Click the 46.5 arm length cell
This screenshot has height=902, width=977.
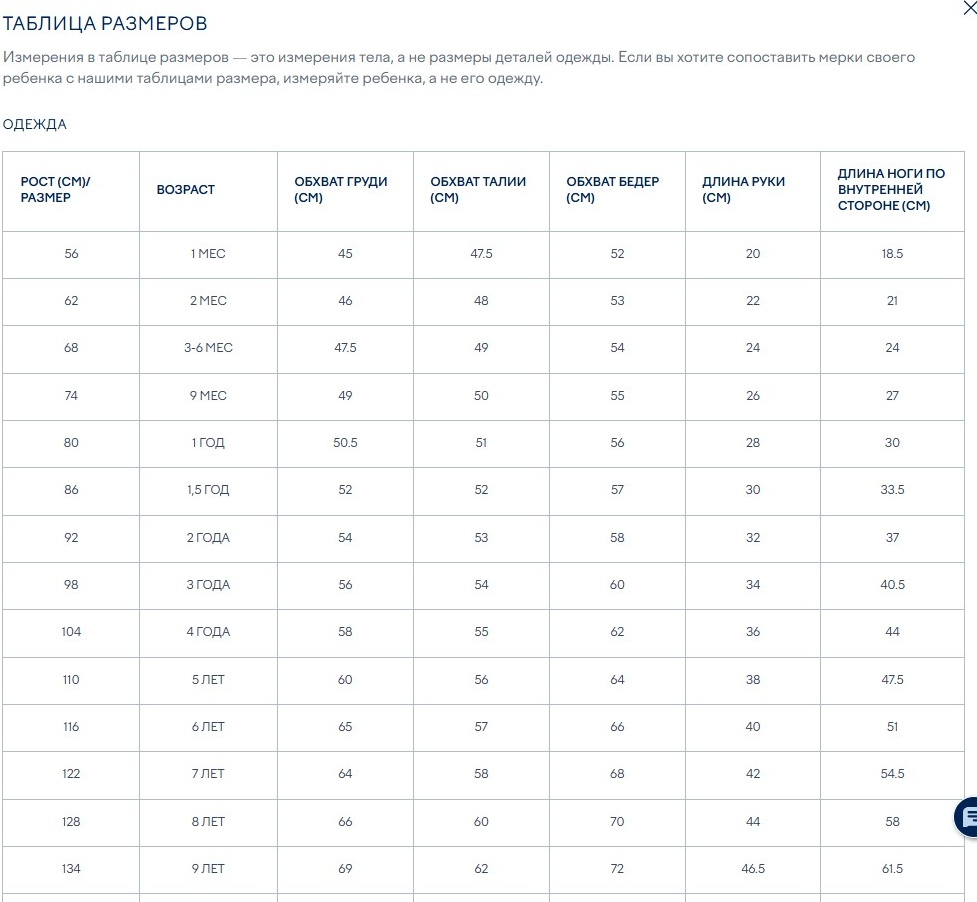[x=753, y=869]
